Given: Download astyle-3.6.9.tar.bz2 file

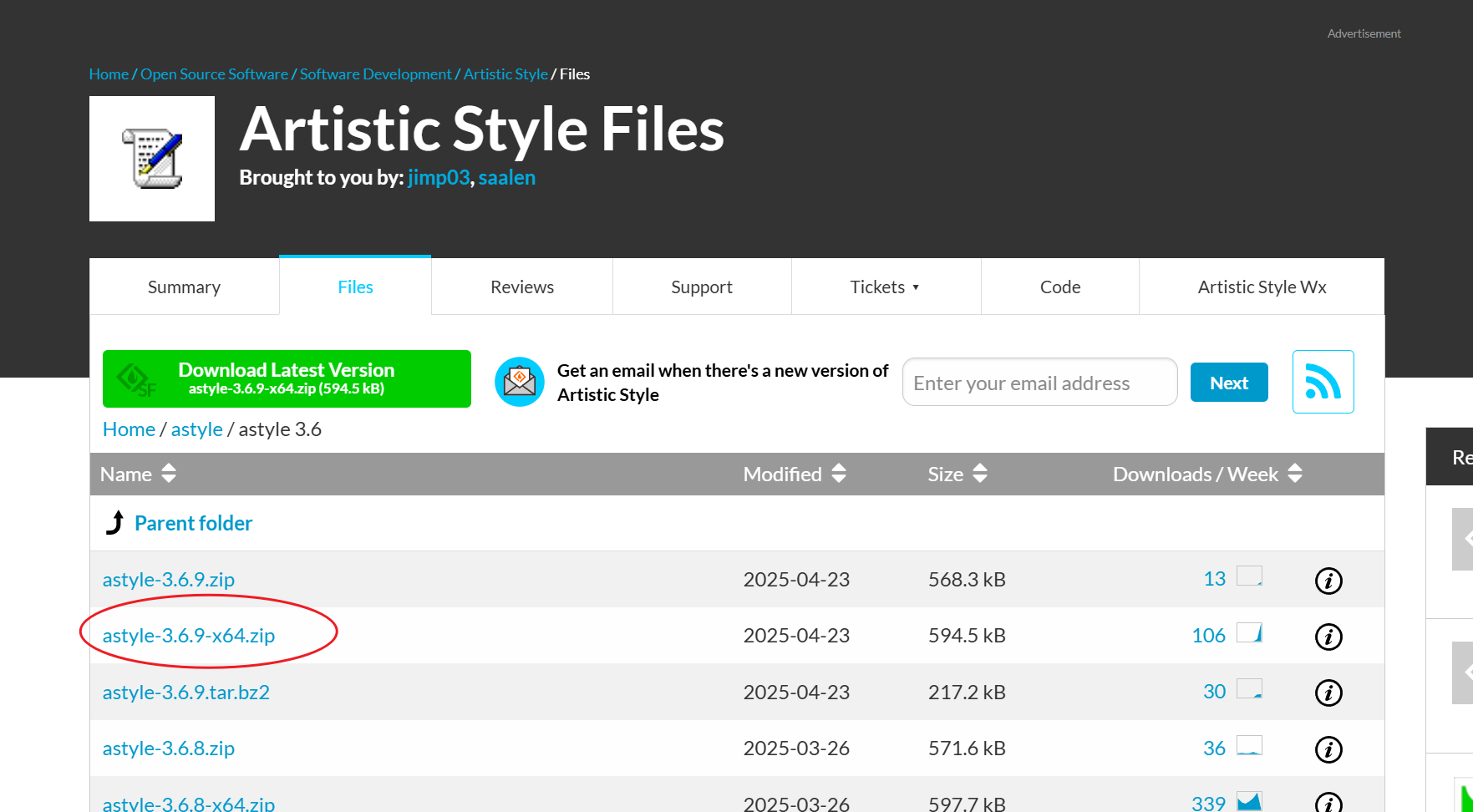Looking at the screenshot, I should (x=186, y=692).
